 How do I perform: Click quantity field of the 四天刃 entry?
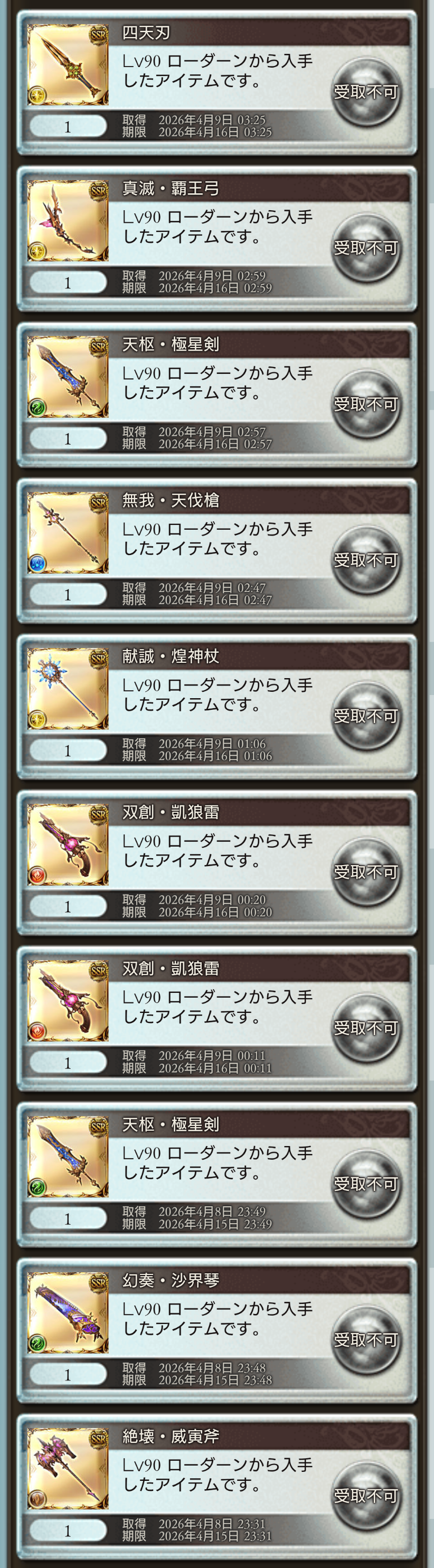[68, 127]
